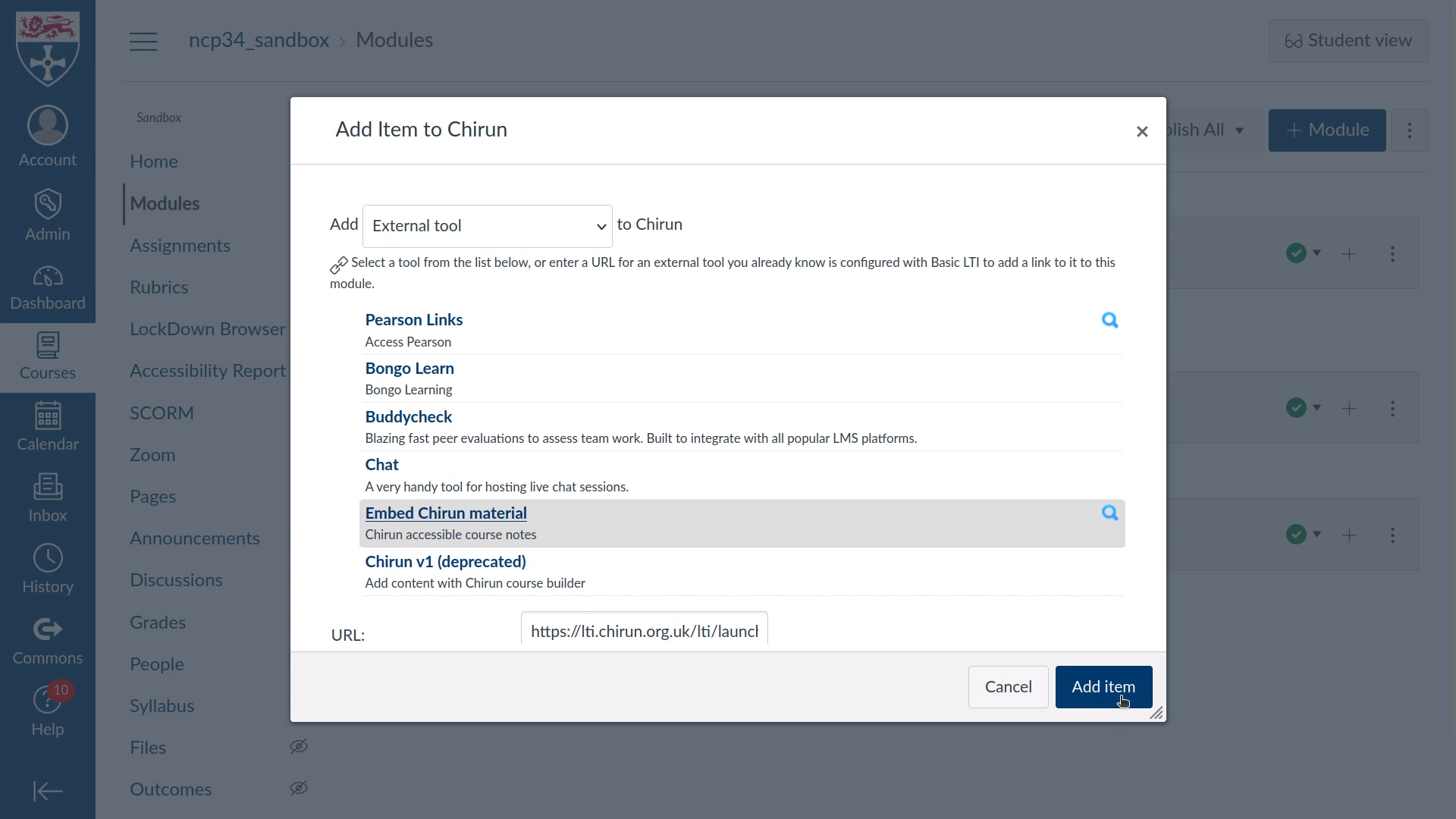
Task: Select Embed Chirun material tool
Action: [x=446, y=513]
